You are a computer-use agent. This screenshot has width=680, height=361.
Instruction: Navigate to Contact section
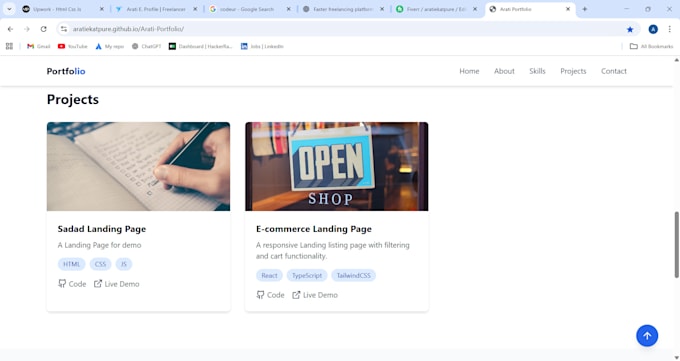[x=614, y=71]
